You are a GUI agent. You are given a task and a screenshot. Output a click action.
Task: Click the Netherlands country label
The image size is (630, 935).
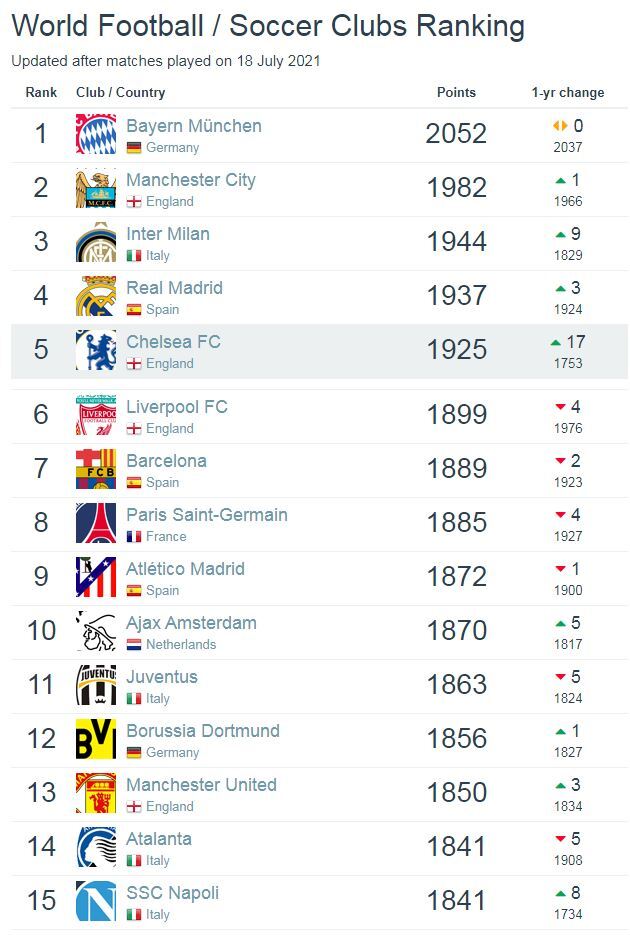coord(181,645)
